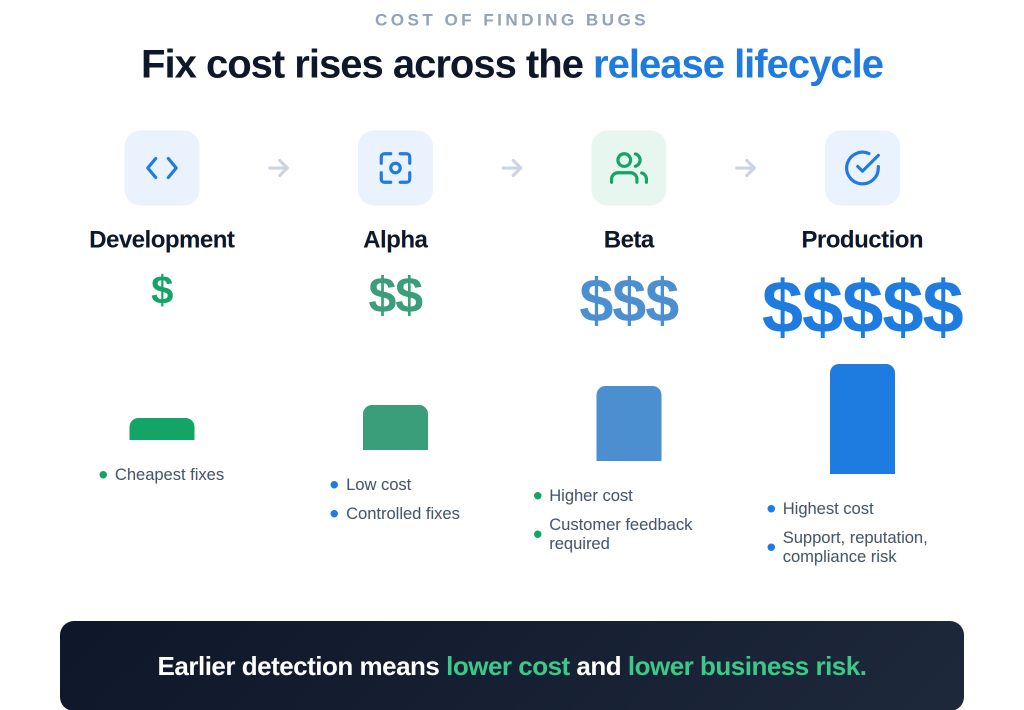The height and width of the screenshot is (710, 1024).
Task: Select the Alpha stage heading
Action: click(x=395, y=240)
